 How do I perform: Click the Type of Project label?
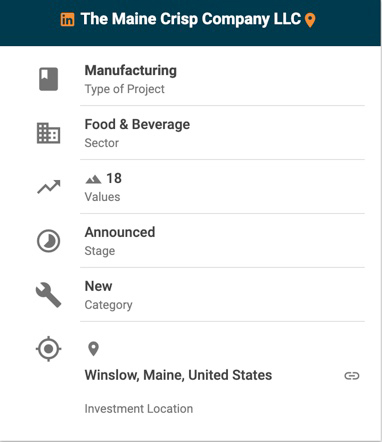tap(125, 89)
